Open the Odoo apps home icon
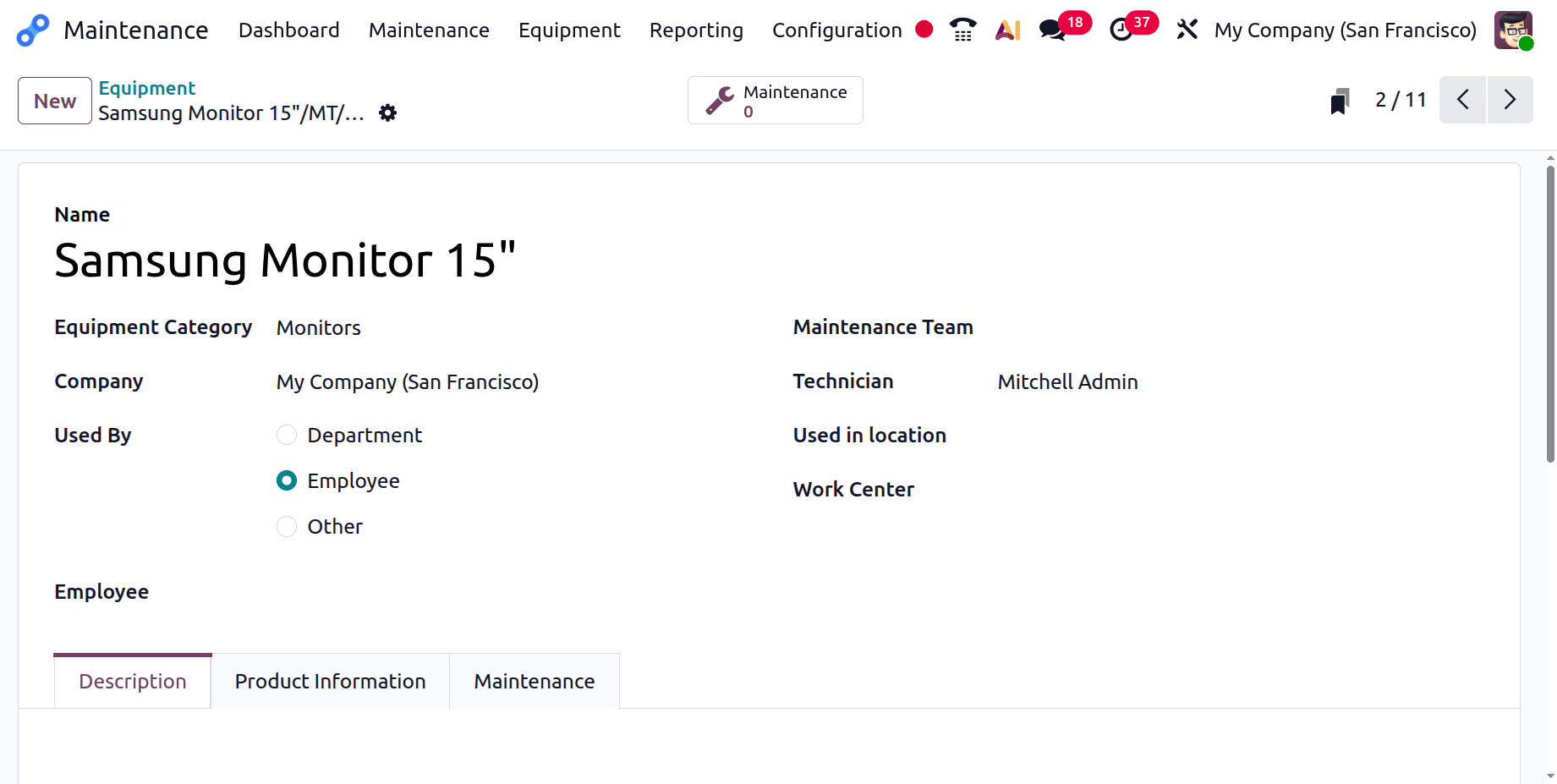This screenshot has height=784, width=1557. pos(33,30)
